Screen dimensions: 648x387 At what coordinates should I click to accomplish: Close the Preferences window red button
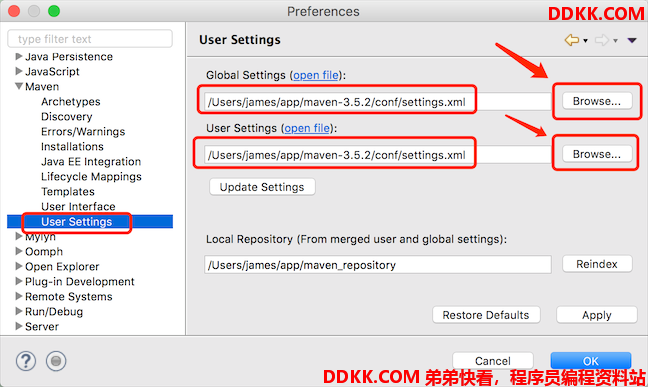pyautogui.click(x=14, y=11)
